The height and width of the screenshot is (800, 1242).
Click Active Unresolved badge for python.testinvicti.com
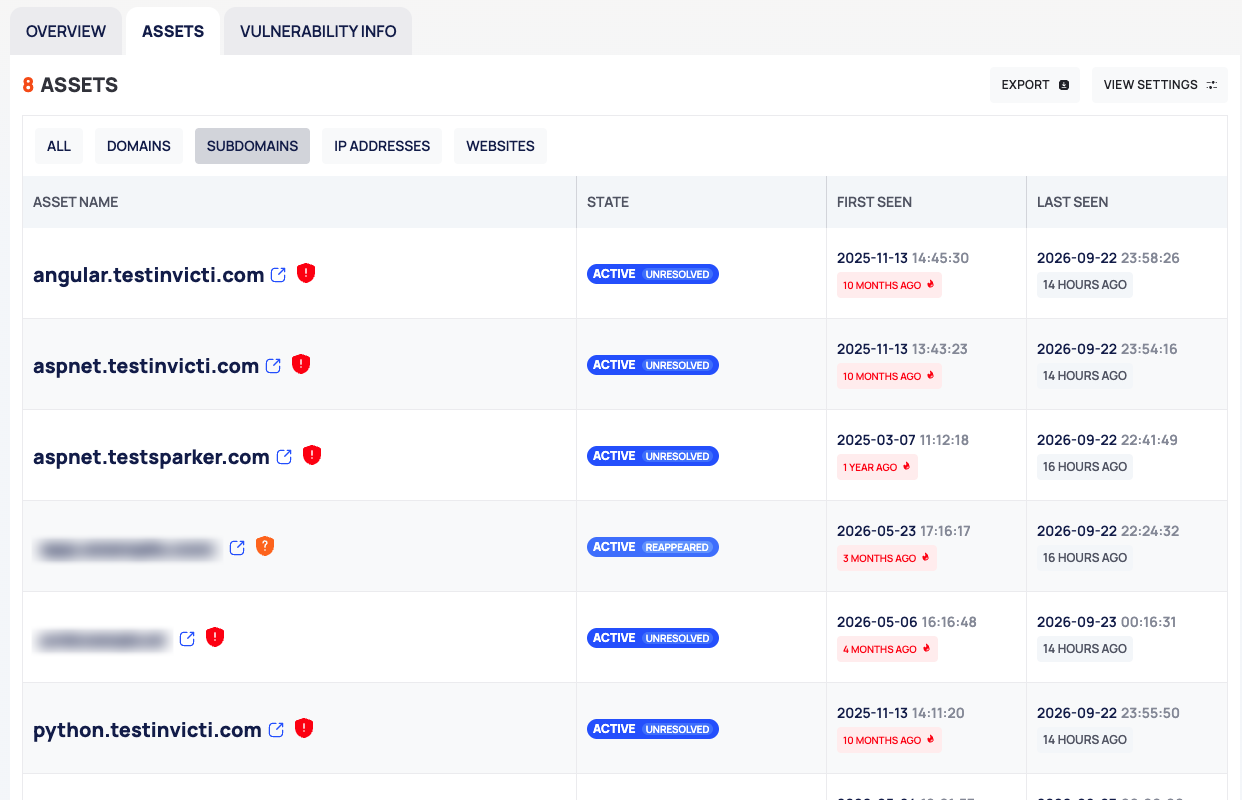point(653,729)
